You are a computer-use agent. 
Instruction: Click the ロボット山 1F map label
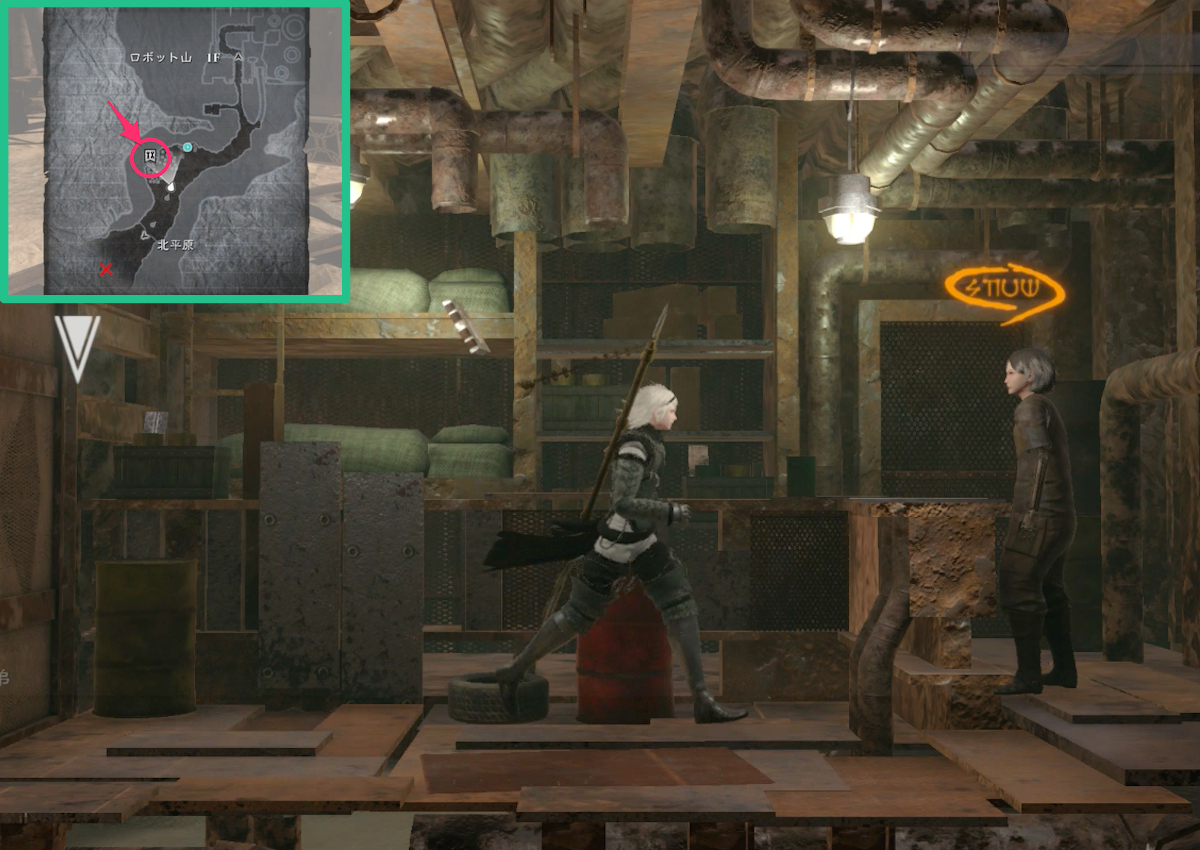[175, 58]
